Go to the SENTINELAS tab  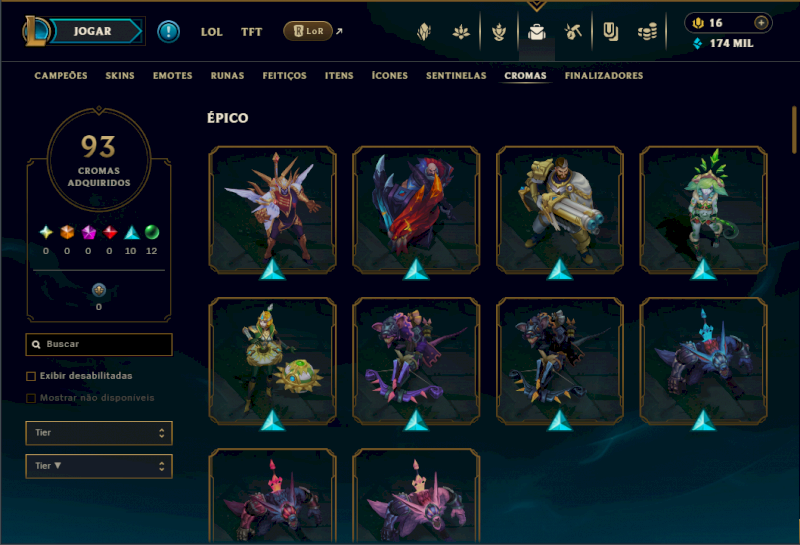[x=456, y=76]
